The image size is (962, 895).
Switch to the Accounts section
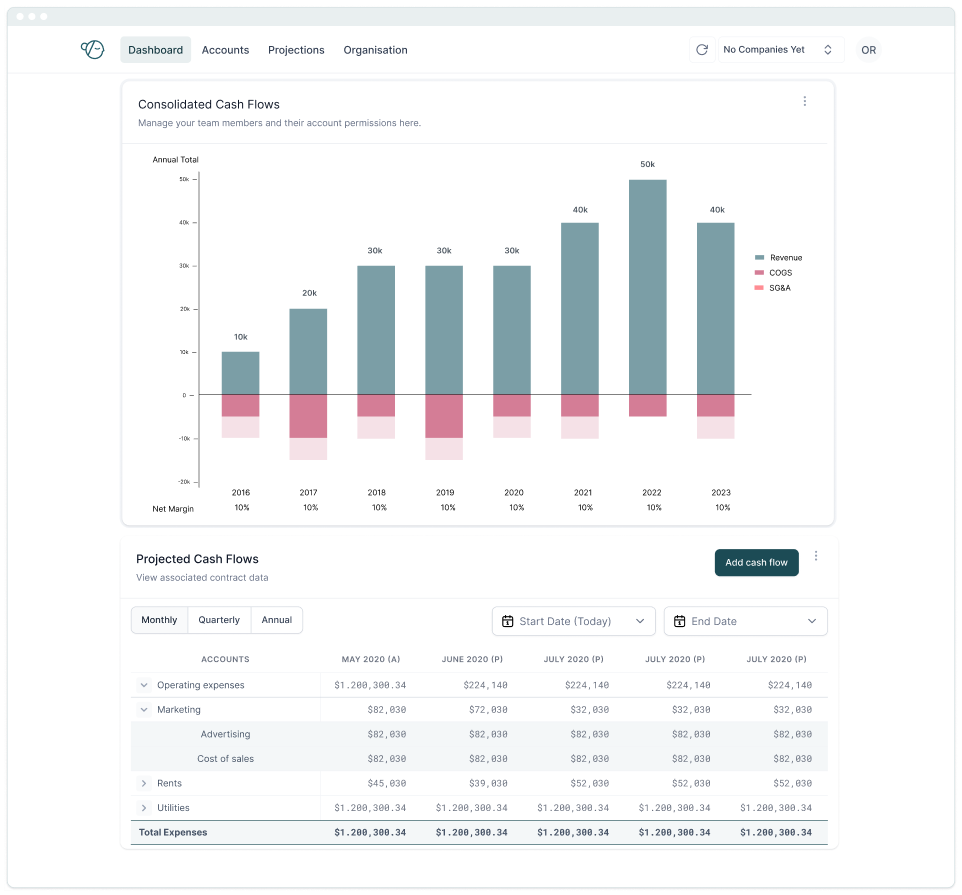(225, 49)
